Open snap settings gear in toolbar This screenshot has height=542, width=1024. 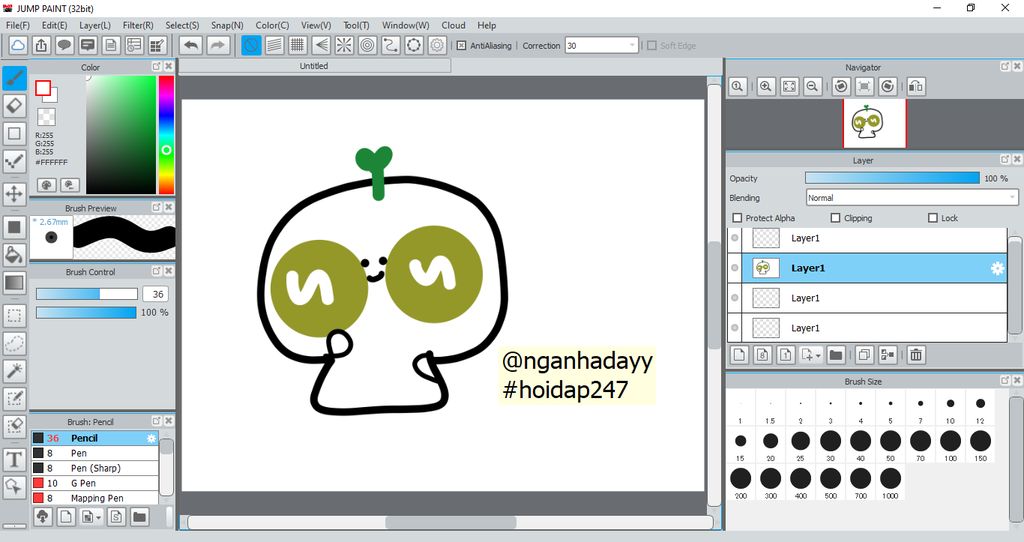click(437, 46)
